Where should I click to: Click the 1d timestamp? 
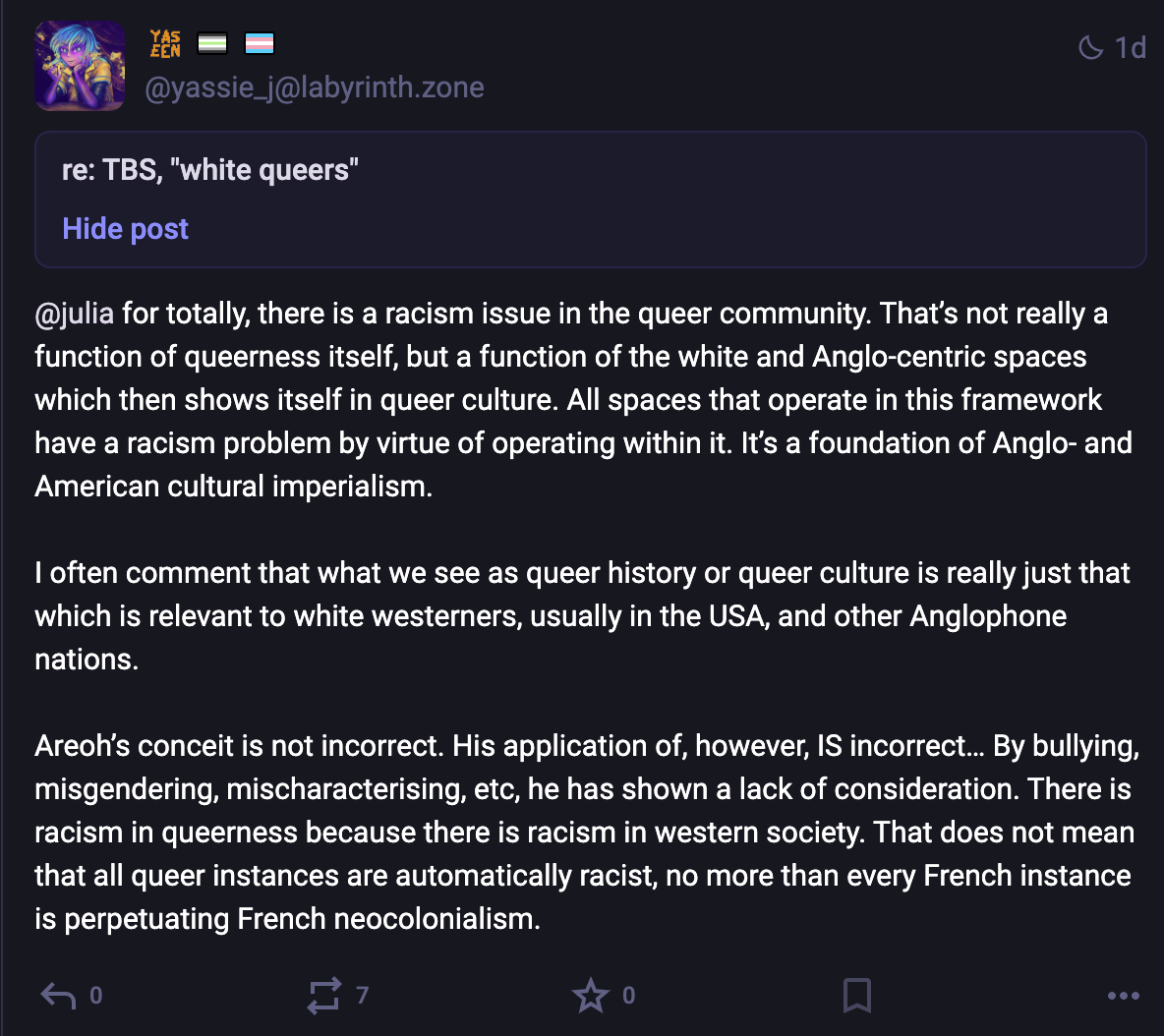tap(1130, 47)
